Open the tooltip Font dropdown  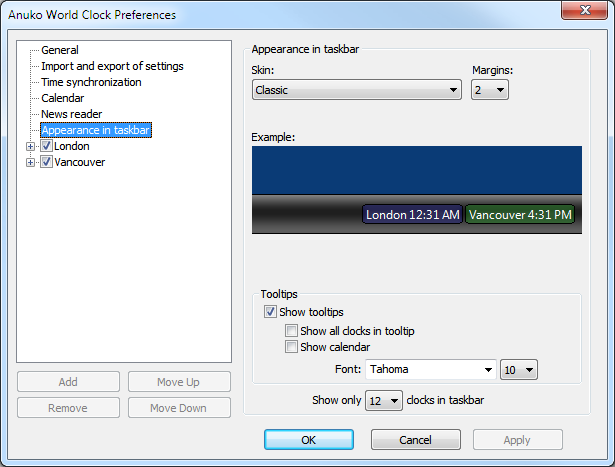pos(430,370)
